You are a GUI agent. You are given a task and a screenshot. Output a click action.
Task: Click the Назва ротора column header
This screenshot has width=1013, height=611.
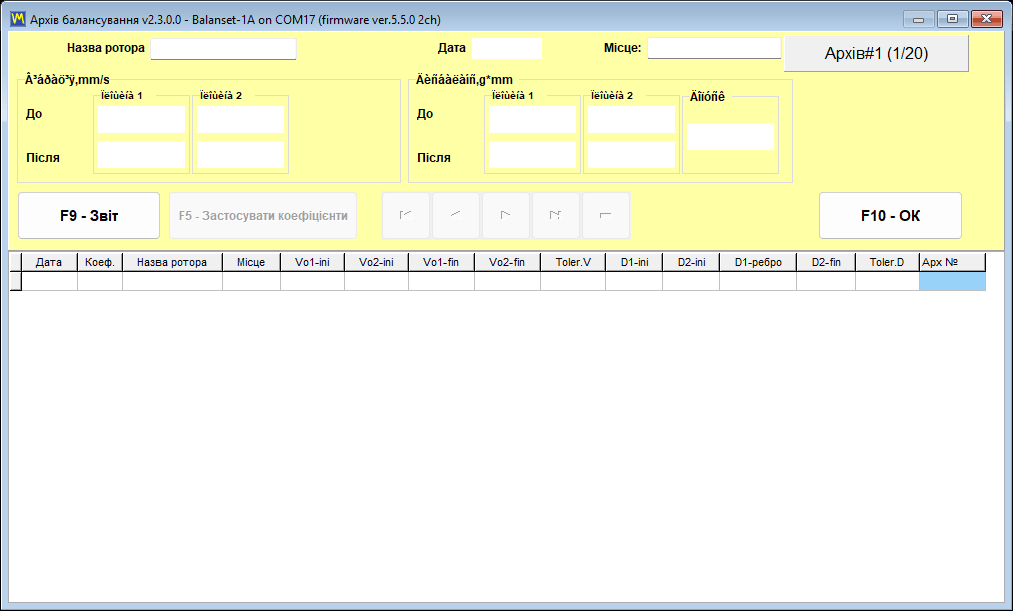[172, 262]
